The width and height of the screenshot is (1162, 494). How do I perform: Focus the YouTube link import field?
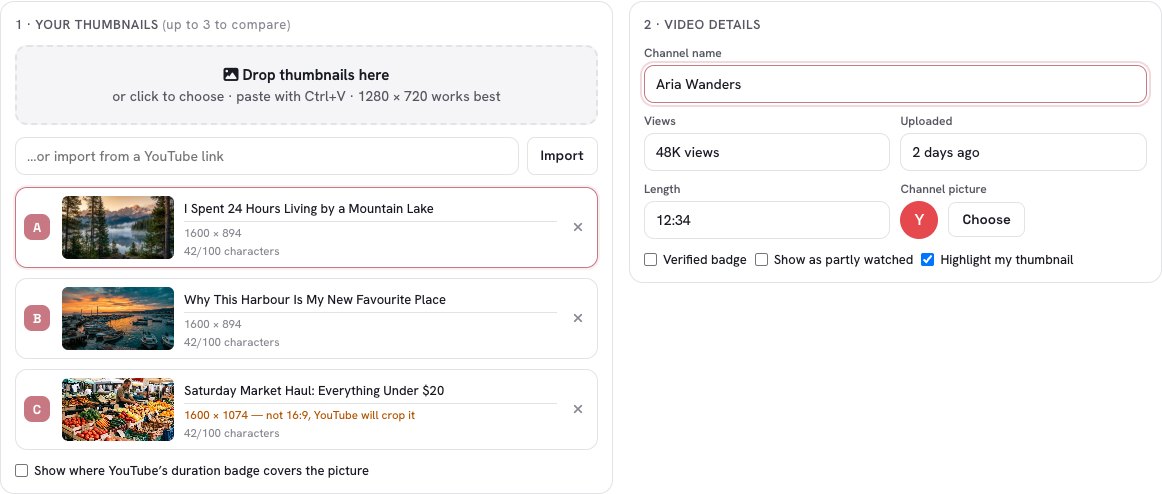tap(267, 156)
